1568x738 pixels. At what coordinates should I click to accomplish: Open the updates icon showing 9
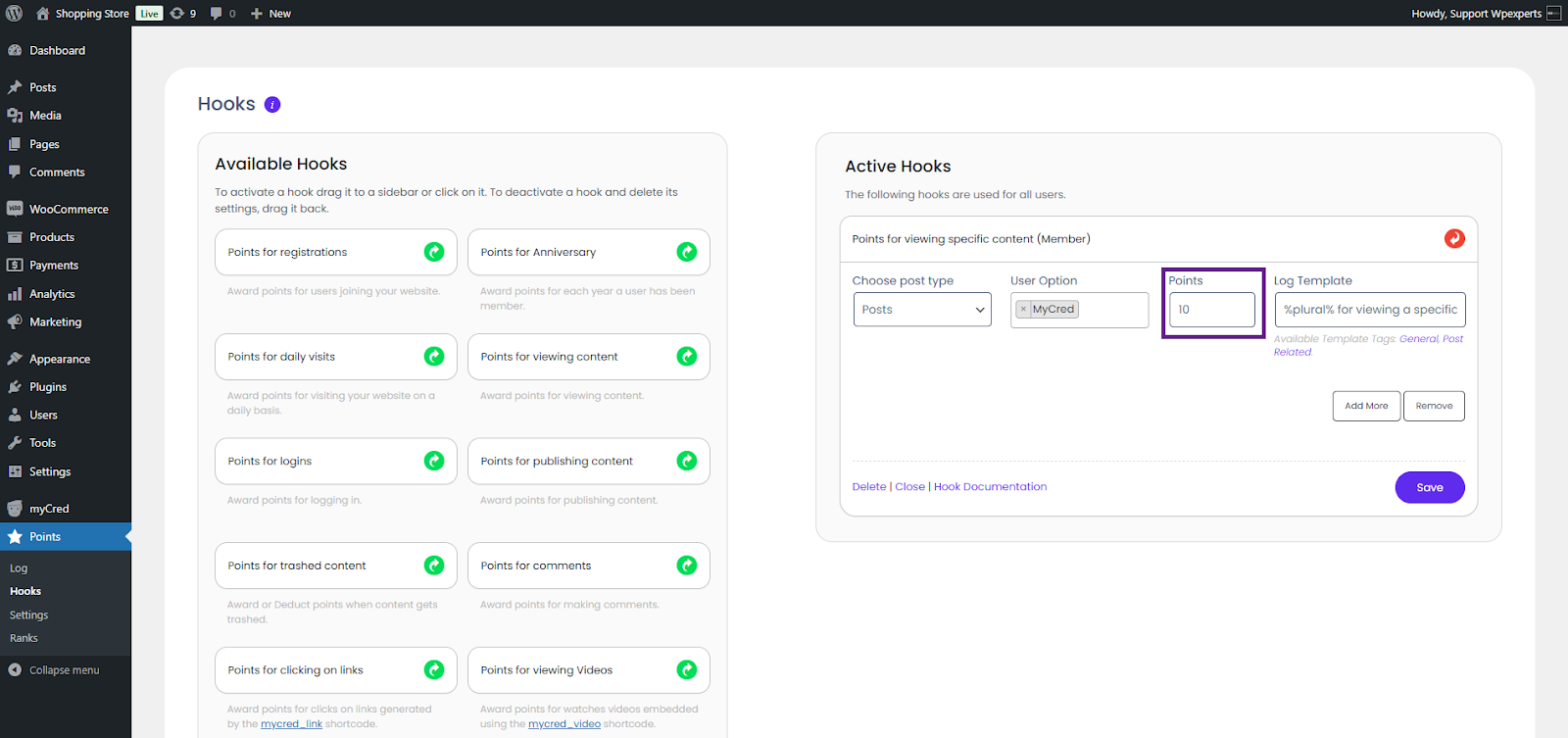[182, 13]
